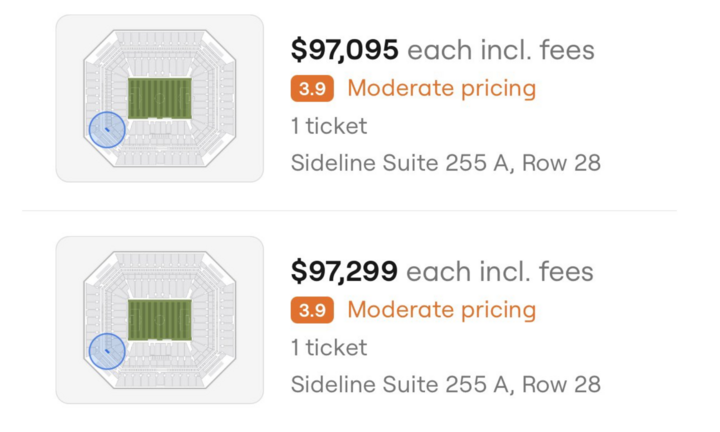
Task: Select the $97,095 ticket price
Action: tap(344, 49)
